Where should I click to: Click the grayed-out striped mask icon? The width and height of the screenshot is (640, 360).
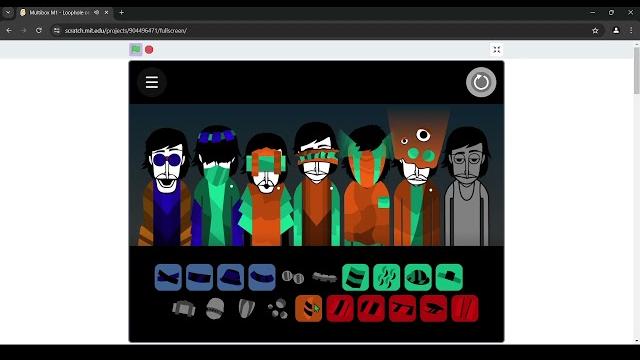[x=215, y=309]
